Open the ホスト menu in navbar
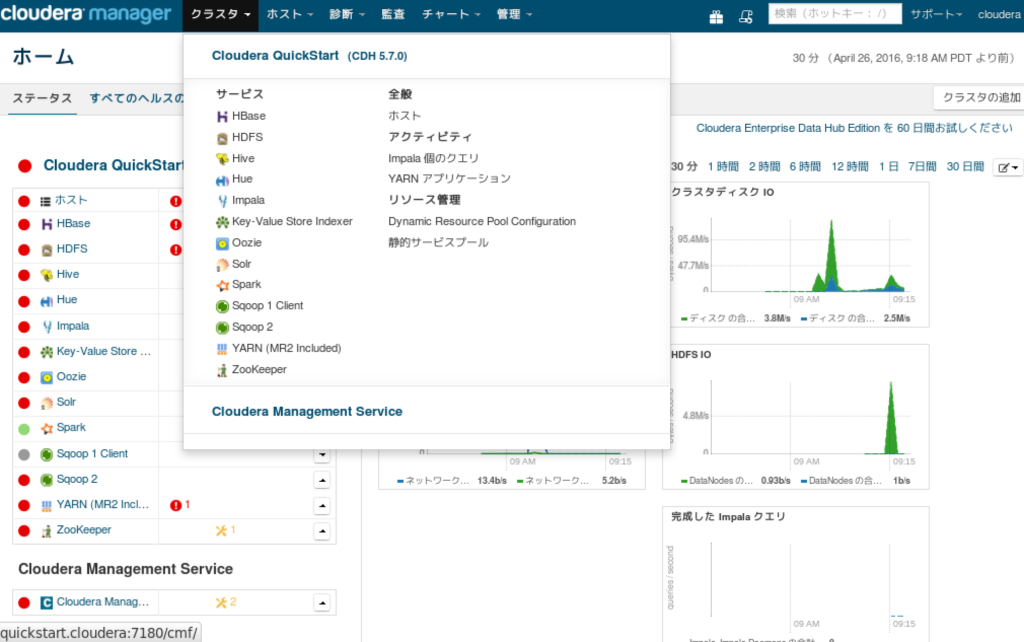This screenshot has width=1024, height=642. (291, 14)
